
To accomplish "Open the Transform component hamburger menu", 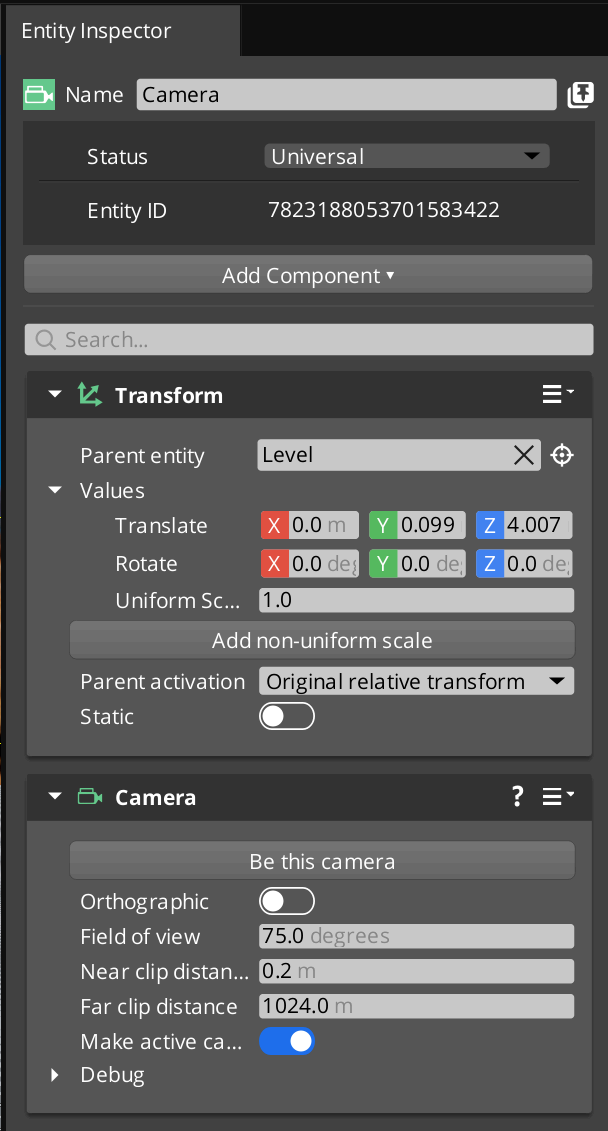I will (557, 395).
